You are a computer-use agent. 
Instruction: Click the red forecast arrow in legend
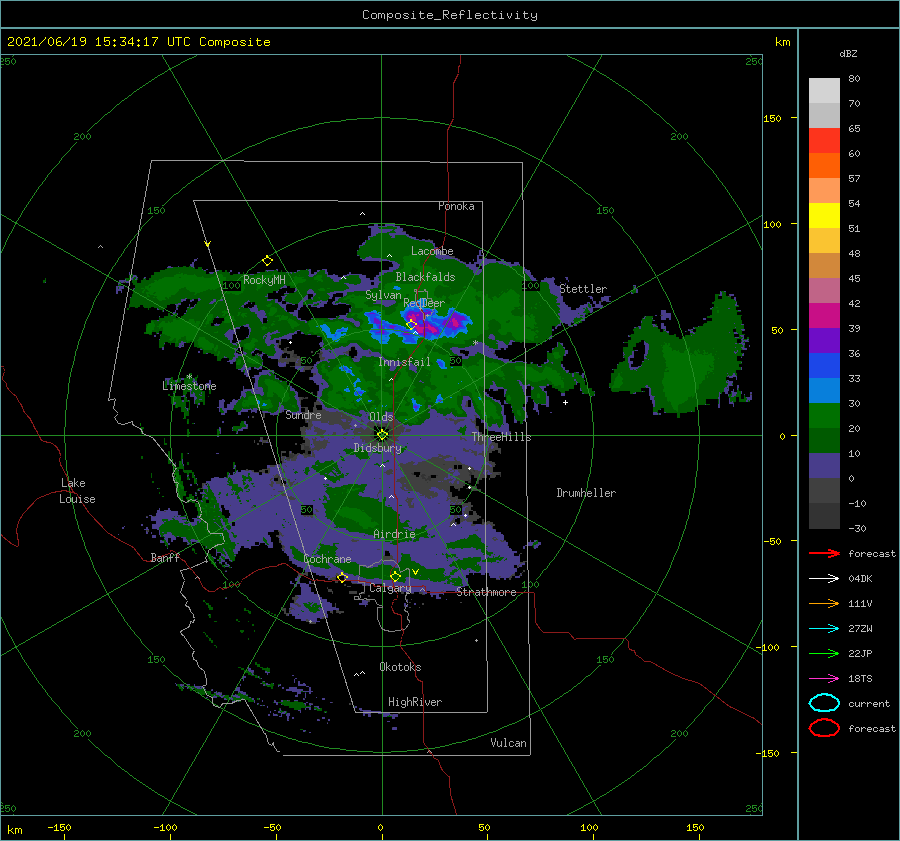(x=824, y=553)
